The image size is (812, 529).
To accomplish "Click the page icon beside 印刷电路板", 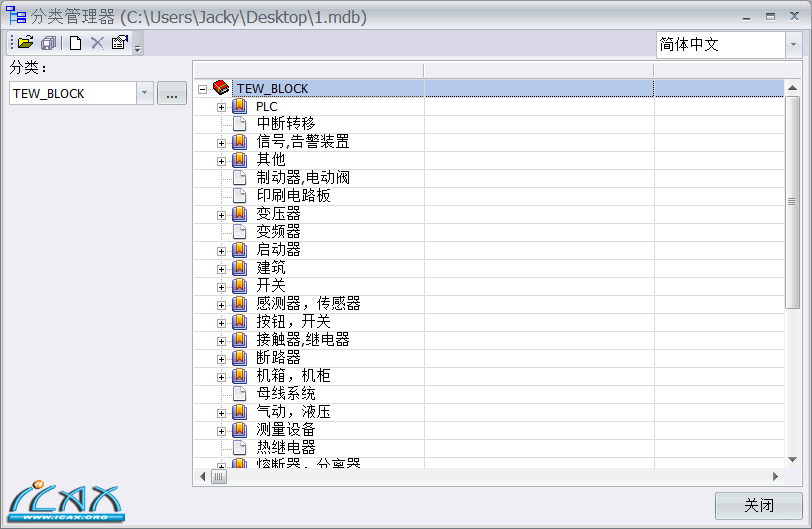I will coord(239,196).
